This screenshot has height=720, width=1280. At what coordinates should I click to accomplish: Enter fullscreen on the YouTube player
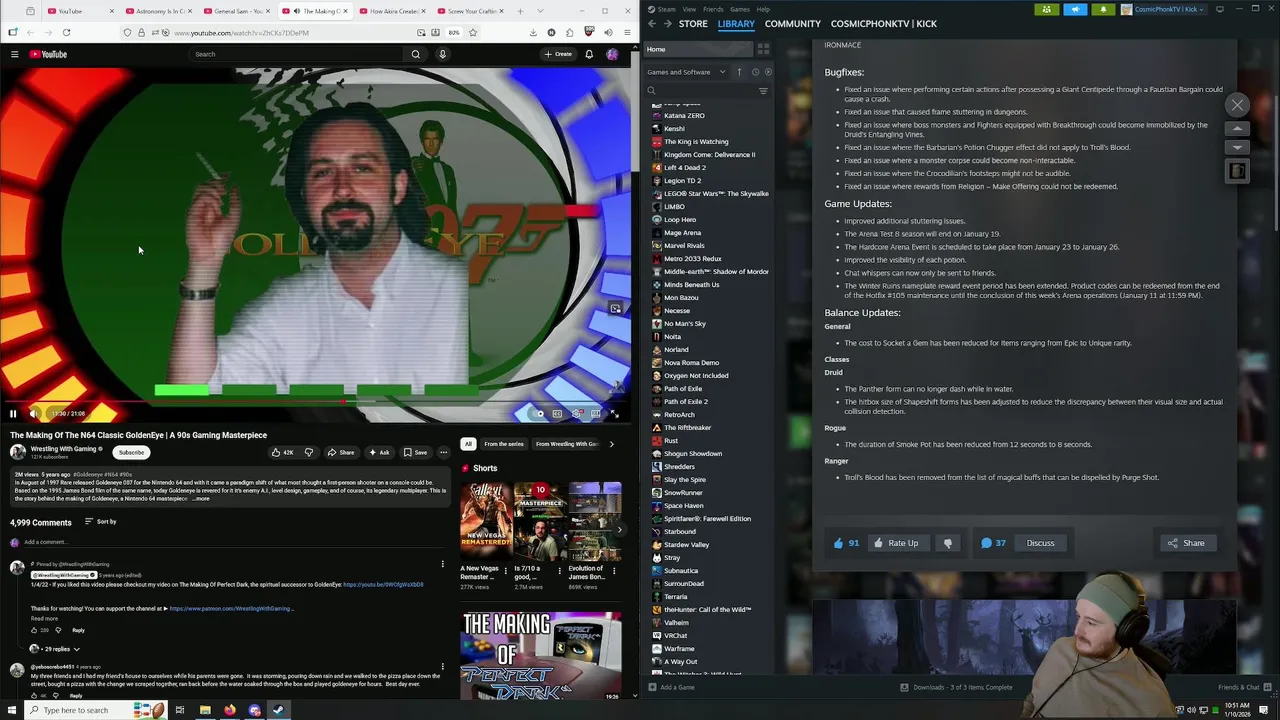pos(614,413)
